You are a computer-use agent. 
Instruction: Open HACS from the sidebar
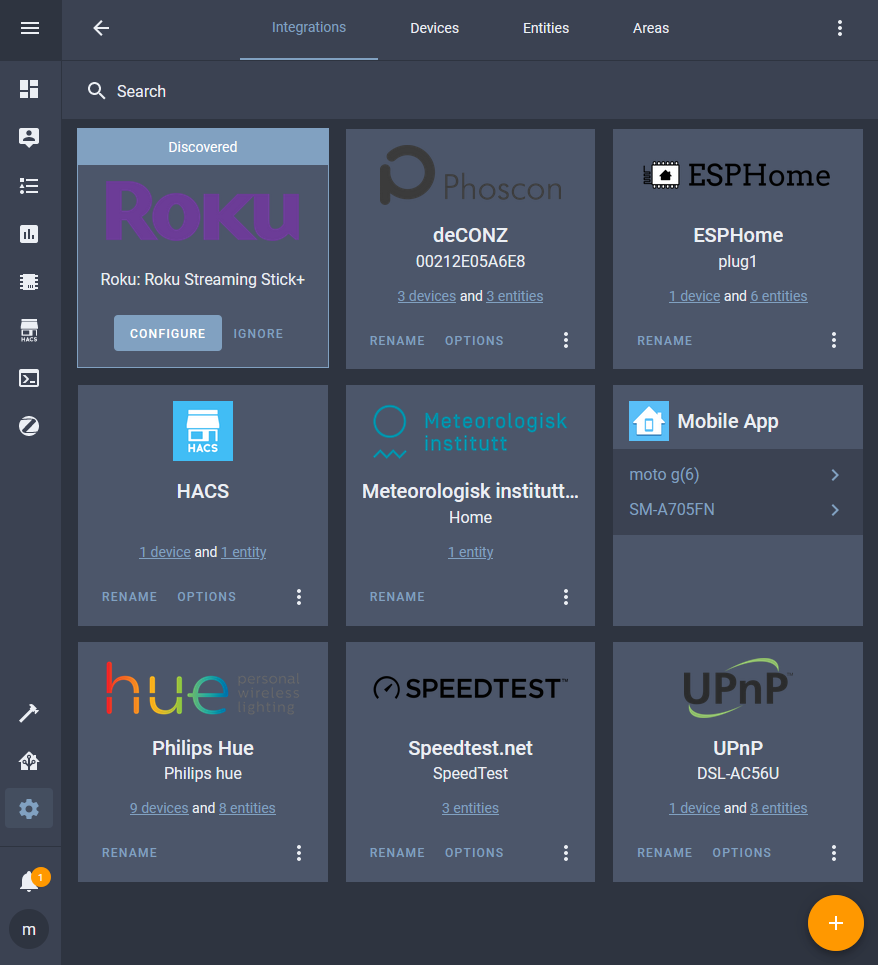(29, 330)
